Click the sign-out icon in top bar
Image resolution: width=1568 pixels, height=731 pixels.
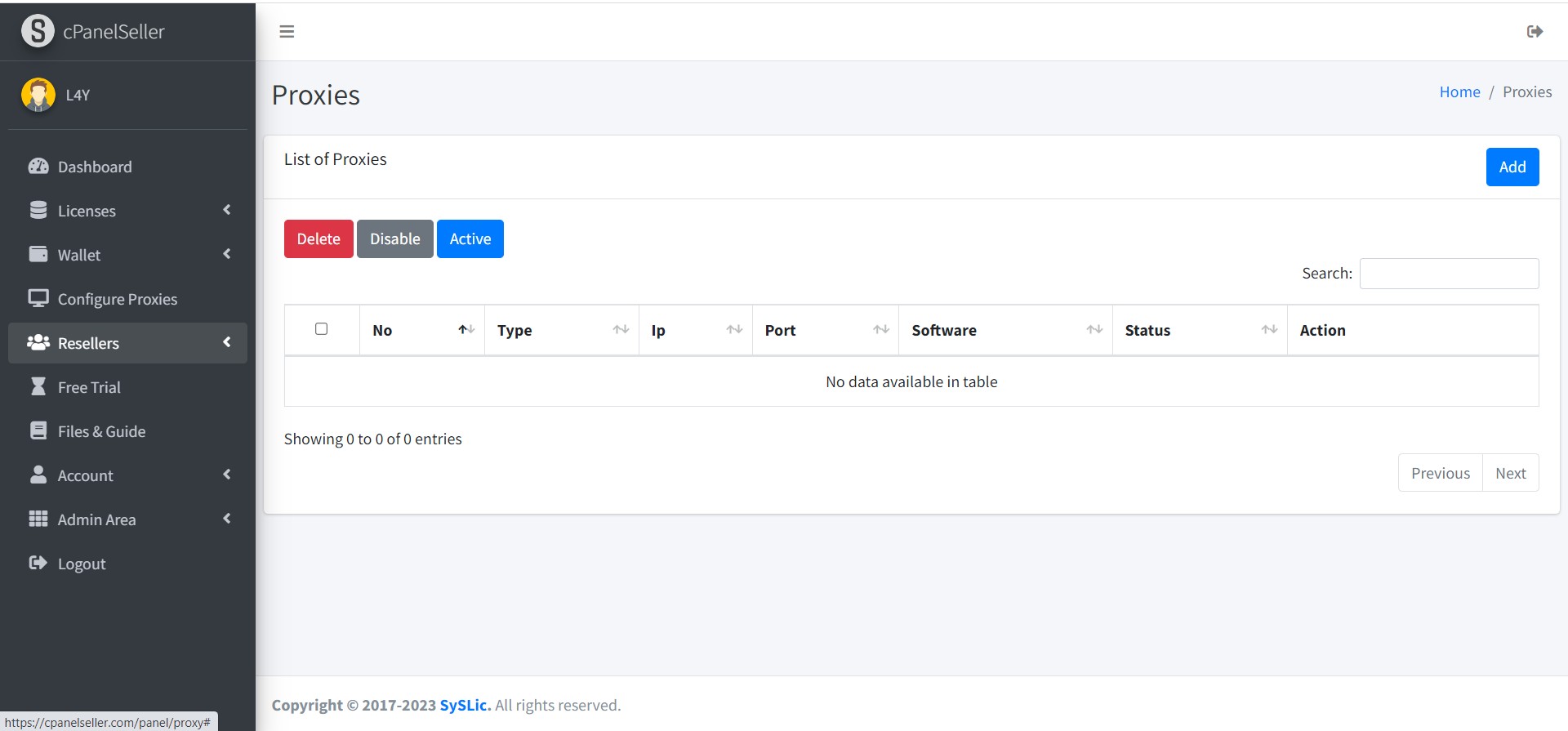click(1535, 32)
